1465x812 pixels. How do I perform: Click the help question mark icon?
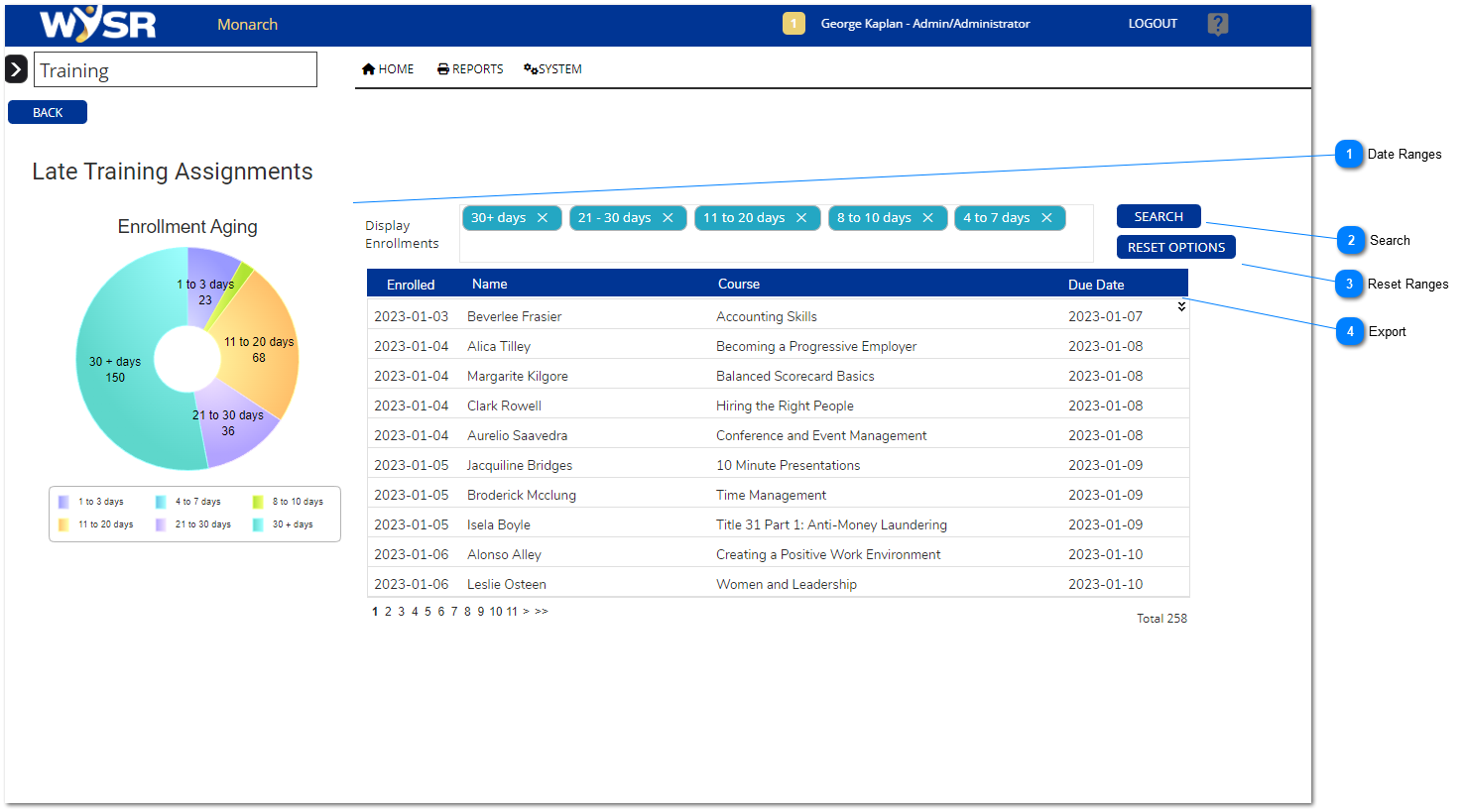[x=1217, y=24]
